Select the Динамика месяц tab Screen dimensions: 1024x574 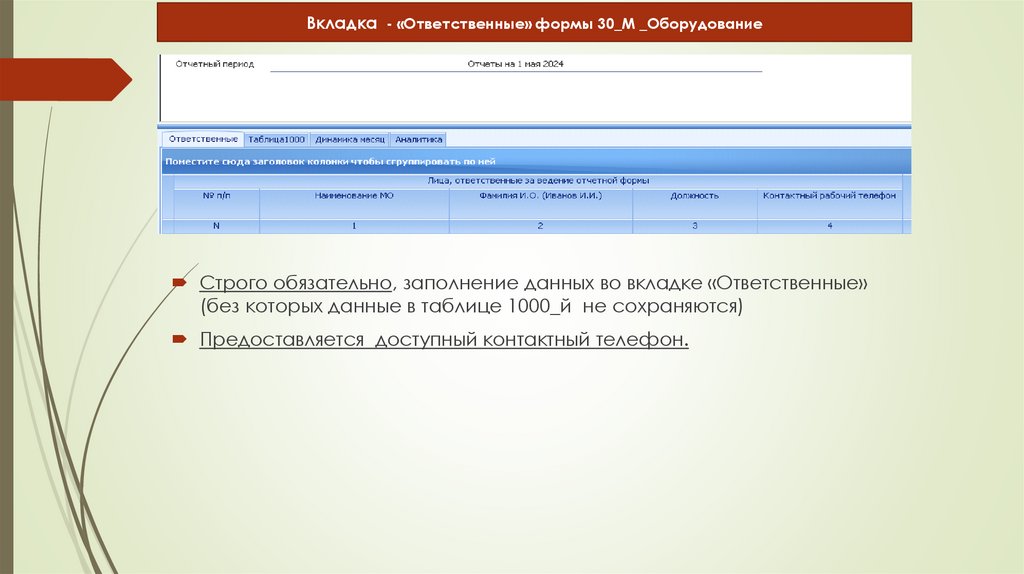tap(349, 139)
